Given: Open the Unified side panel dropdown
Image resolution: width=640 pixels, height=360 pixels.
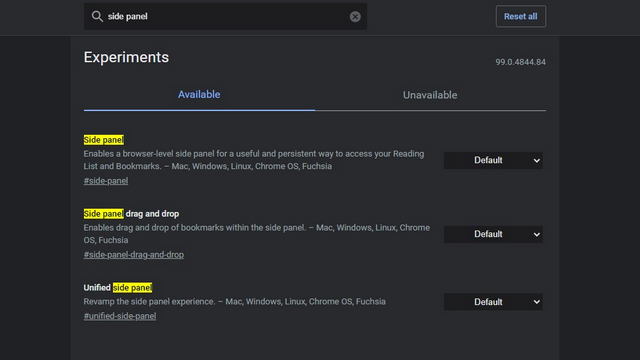Looking at the screenshot, I should [493, 302].
